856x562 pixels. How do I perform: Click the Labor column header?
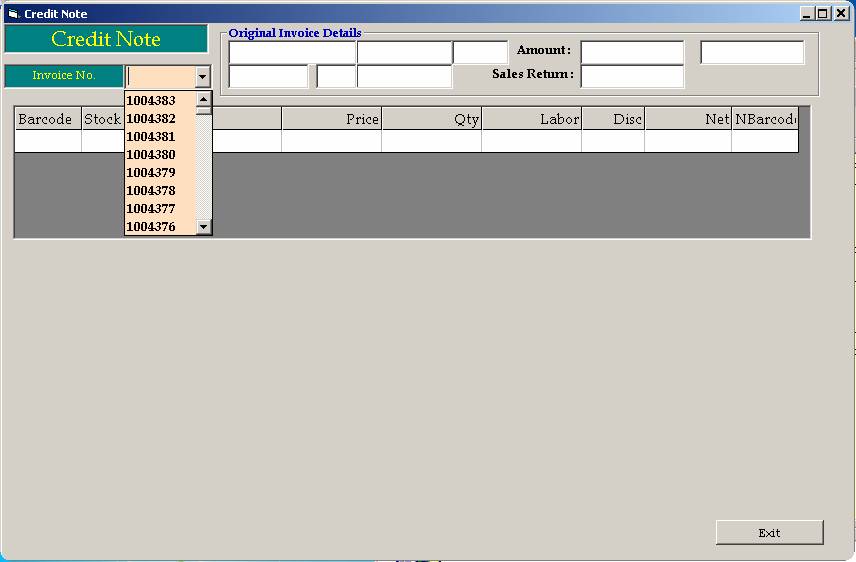pyautogui.click(x=531, y=119)
